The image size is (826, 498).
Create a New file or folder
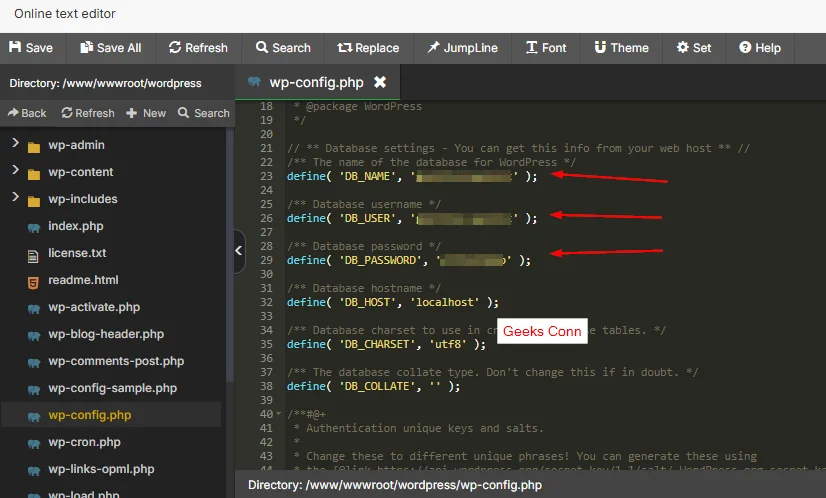tap(146, 113)
